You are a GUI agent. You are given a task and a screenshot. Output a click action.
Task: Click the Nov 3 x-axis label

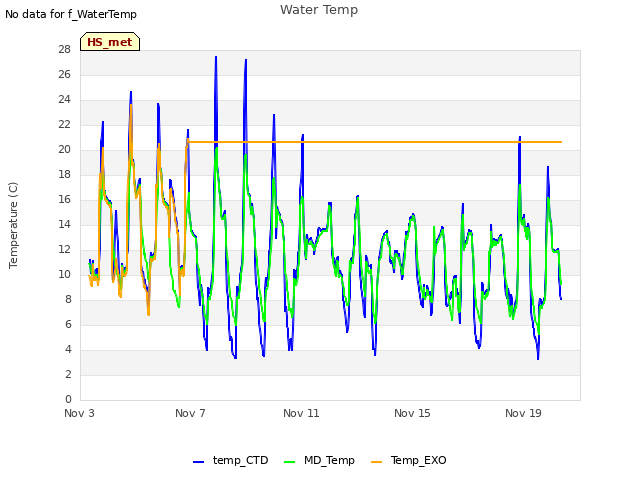point(79,413)
